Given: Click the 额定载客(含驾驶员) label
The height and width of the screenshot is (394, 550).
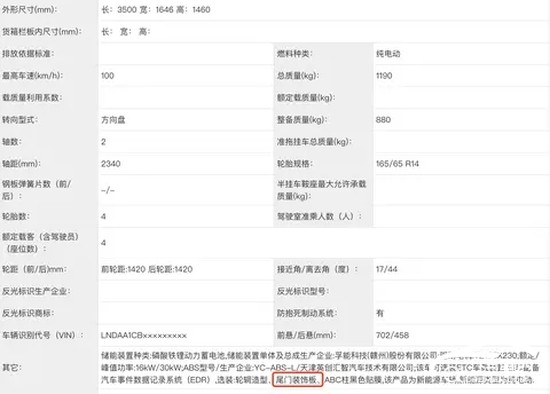Looking at the screenshot, I should [x=40, y=243].
